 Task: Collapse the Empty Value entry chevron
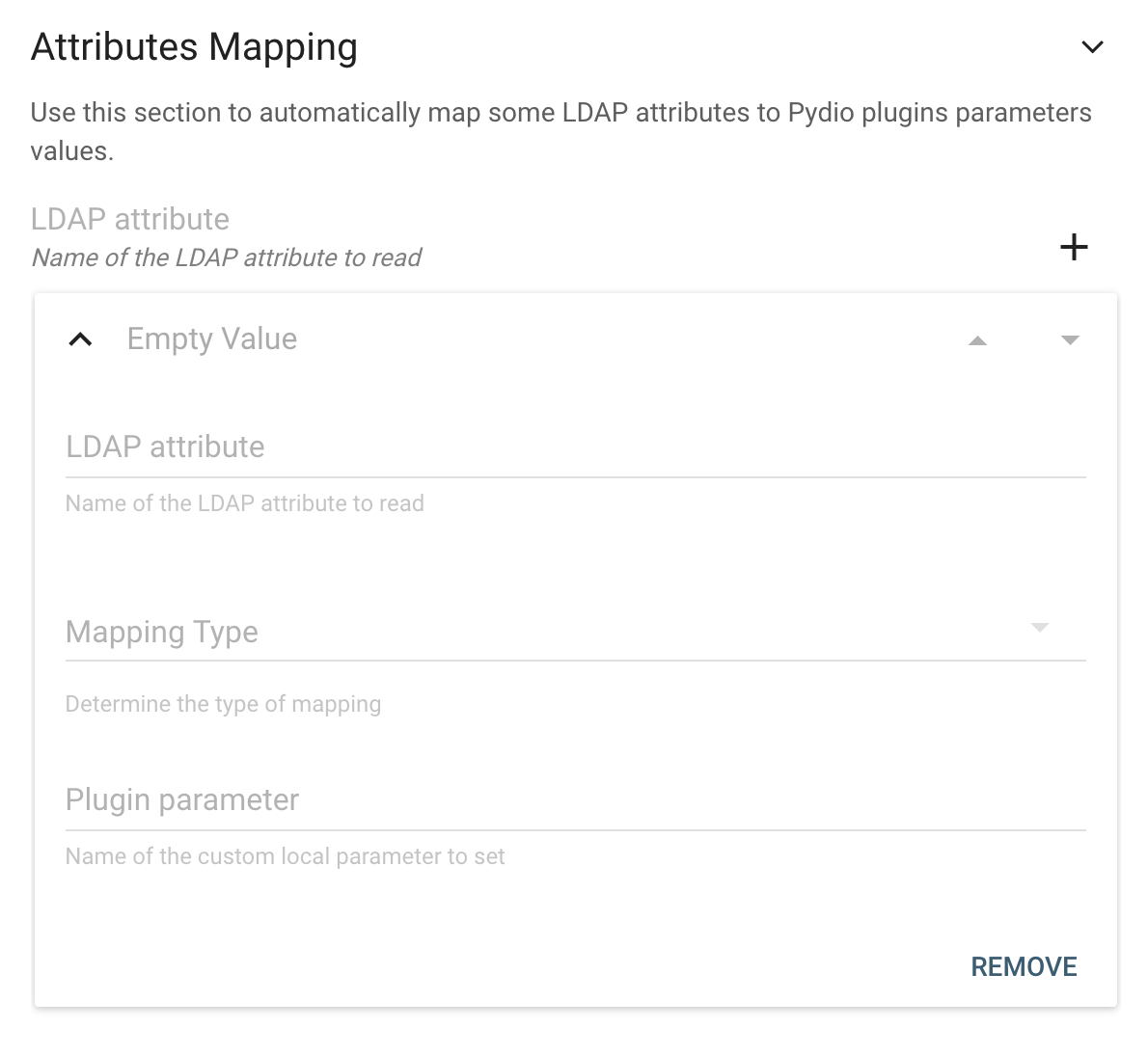pos(80,339)
